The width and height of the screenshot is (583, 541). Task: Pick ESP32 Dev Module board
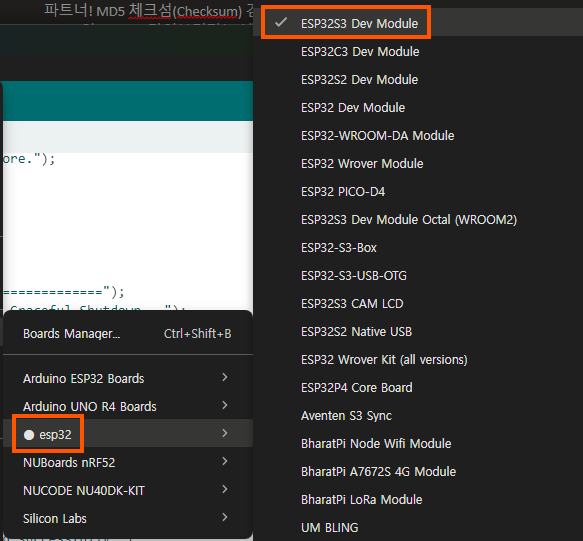(418, 107)
